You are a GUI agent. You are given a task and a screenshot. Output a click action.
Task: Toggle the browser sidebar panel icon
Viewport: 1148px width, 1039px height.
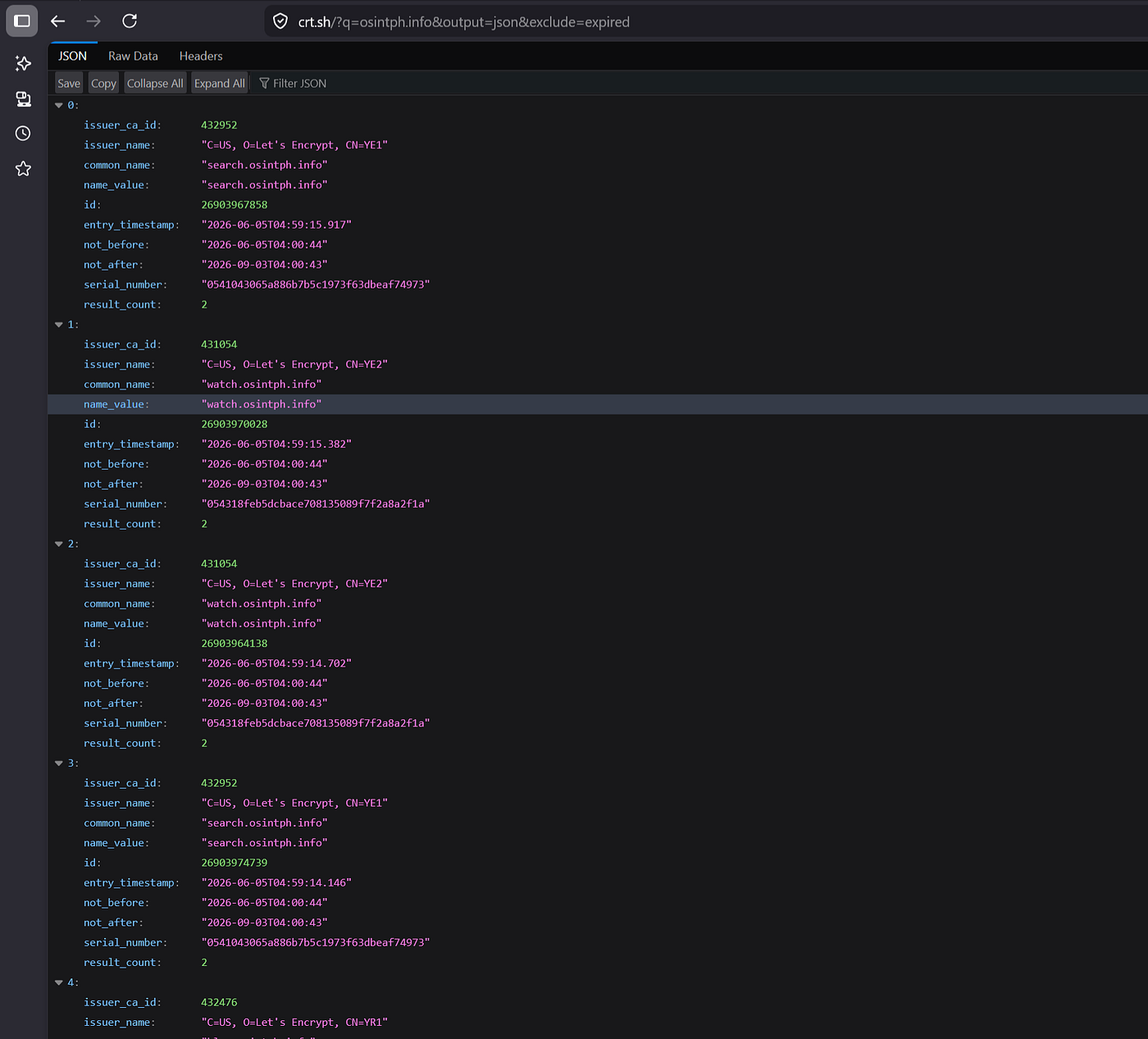(x=22, y=21)
